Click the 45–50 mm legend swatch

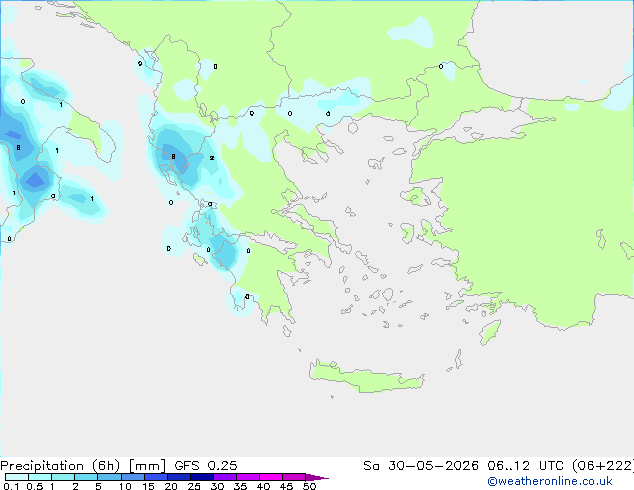pyautogui.click(x=294, y=477)
